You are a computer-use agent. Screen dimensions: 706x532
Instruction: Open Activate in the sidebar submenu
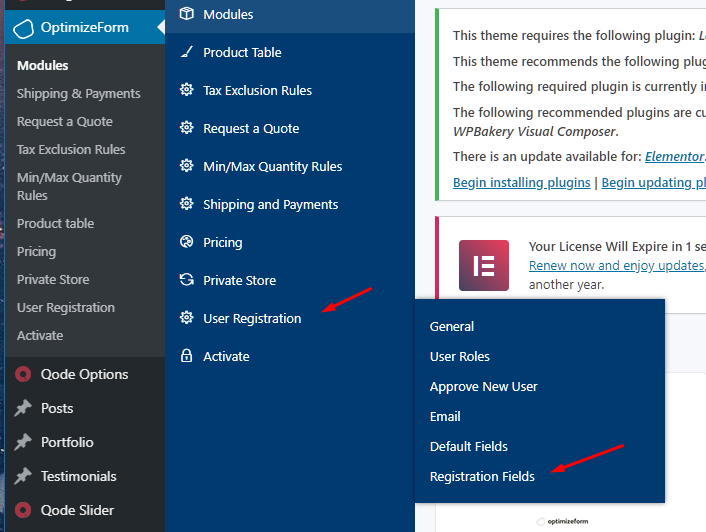[40, 336]
